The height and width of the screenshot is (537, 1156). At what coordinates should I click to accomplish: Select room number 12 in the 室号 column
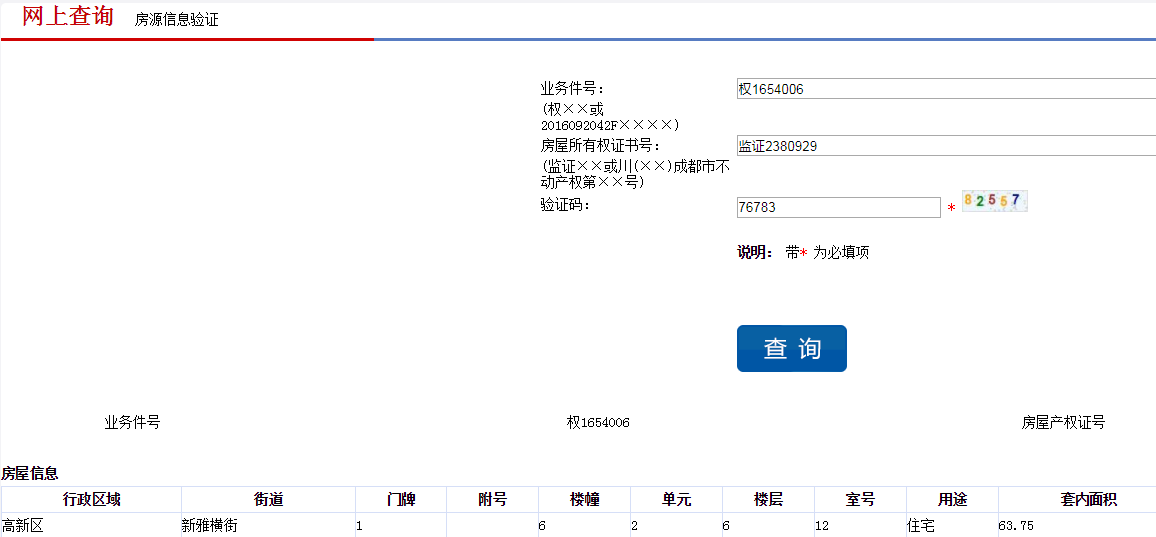tap(822, 525)
